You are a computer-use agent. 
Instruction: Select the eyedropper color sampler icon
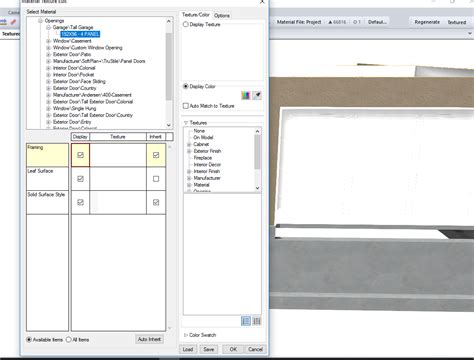click(257, 96)
